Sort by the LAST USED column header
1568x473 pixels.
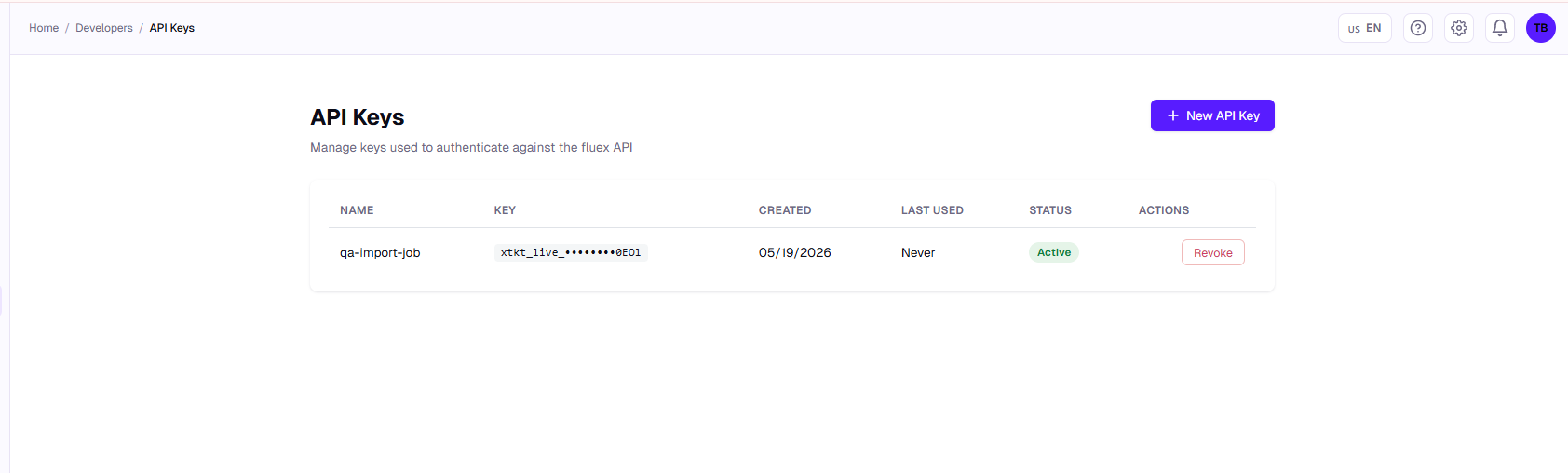(932, 210)
